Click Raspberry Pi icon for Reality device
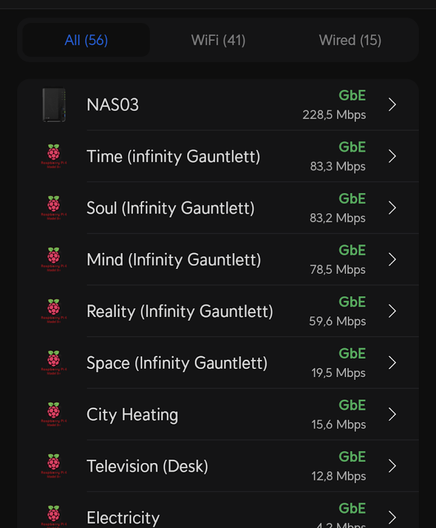The image size is (436, 528). [54, 310]
